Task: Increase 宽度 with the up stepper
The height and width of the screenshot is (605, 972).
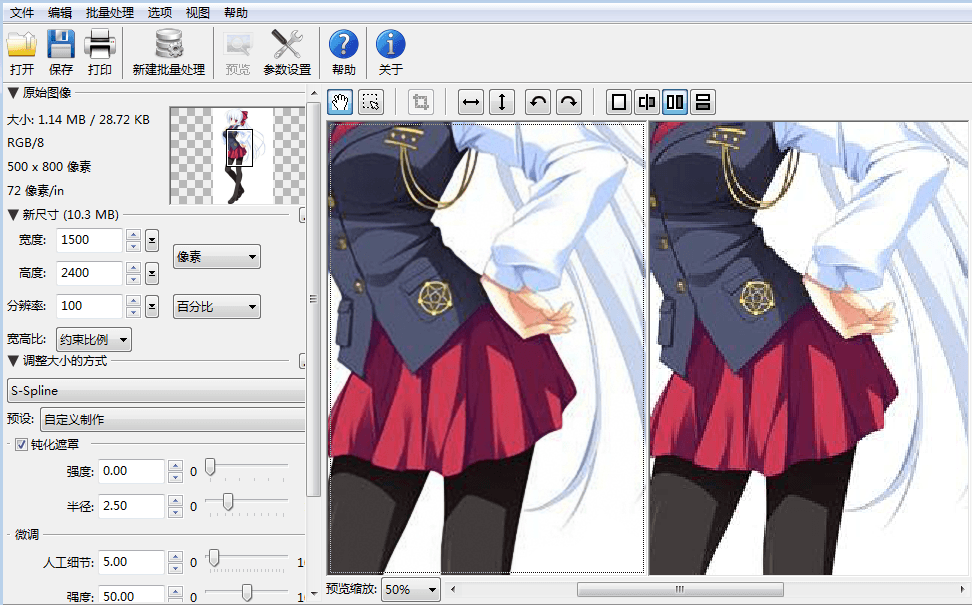Action: pyautogui.click(x=133, y=234)
